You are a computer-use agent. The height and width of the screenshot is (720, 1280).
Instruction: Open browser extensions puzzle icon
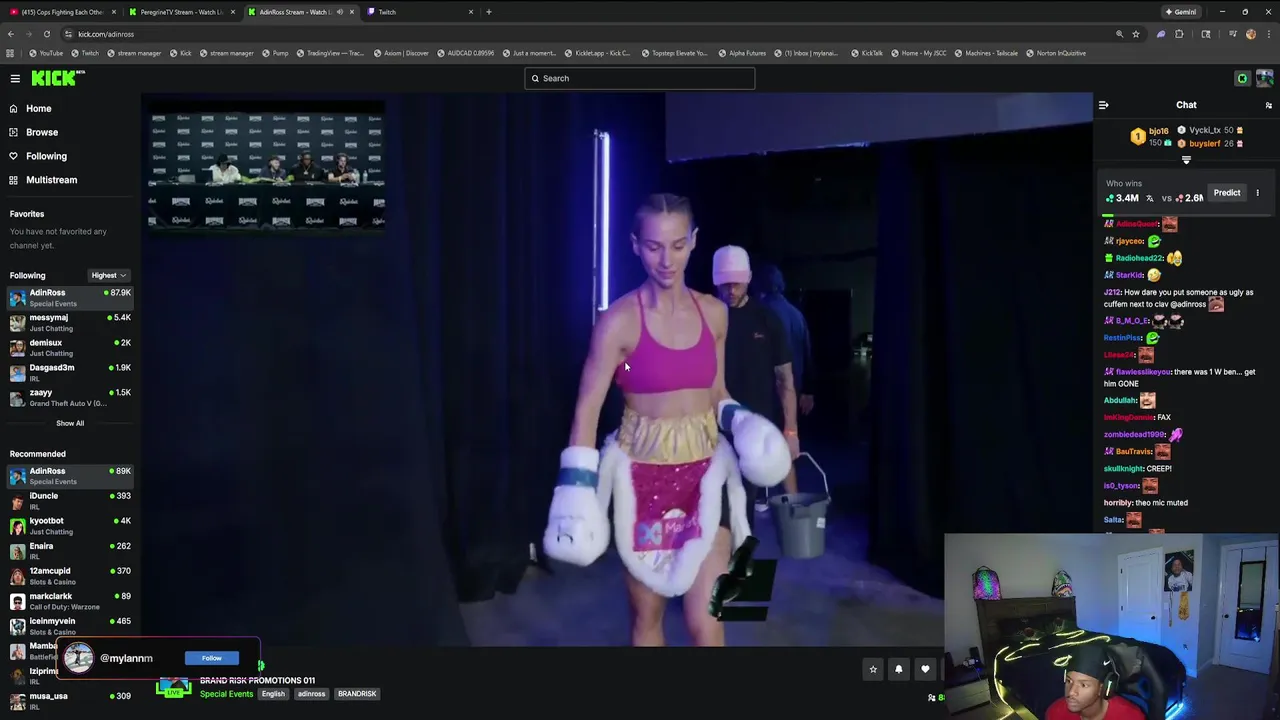[x=1179, y=34]
